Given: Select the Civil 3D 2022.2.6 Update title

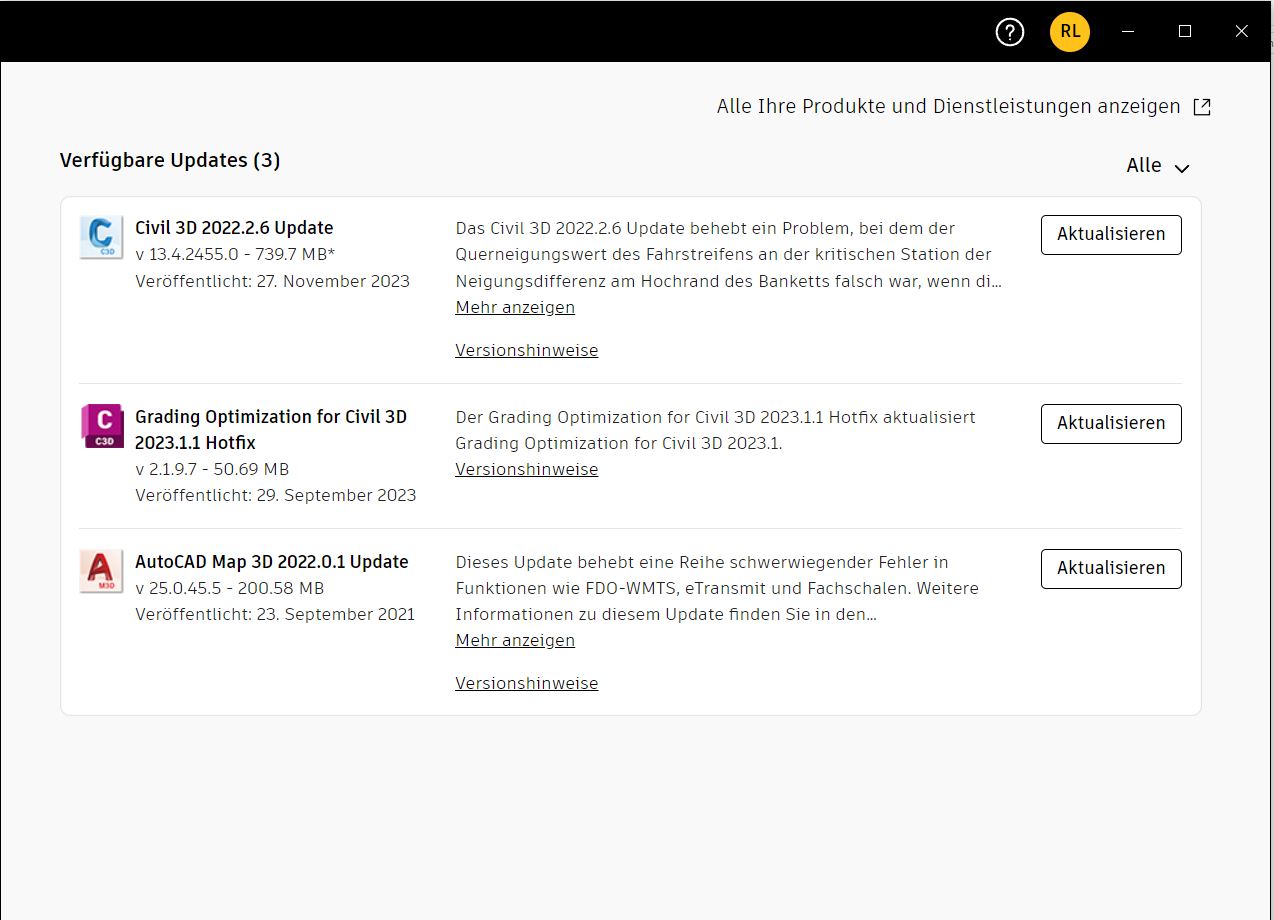Looking at the screenshot, I should click(234, 228).
